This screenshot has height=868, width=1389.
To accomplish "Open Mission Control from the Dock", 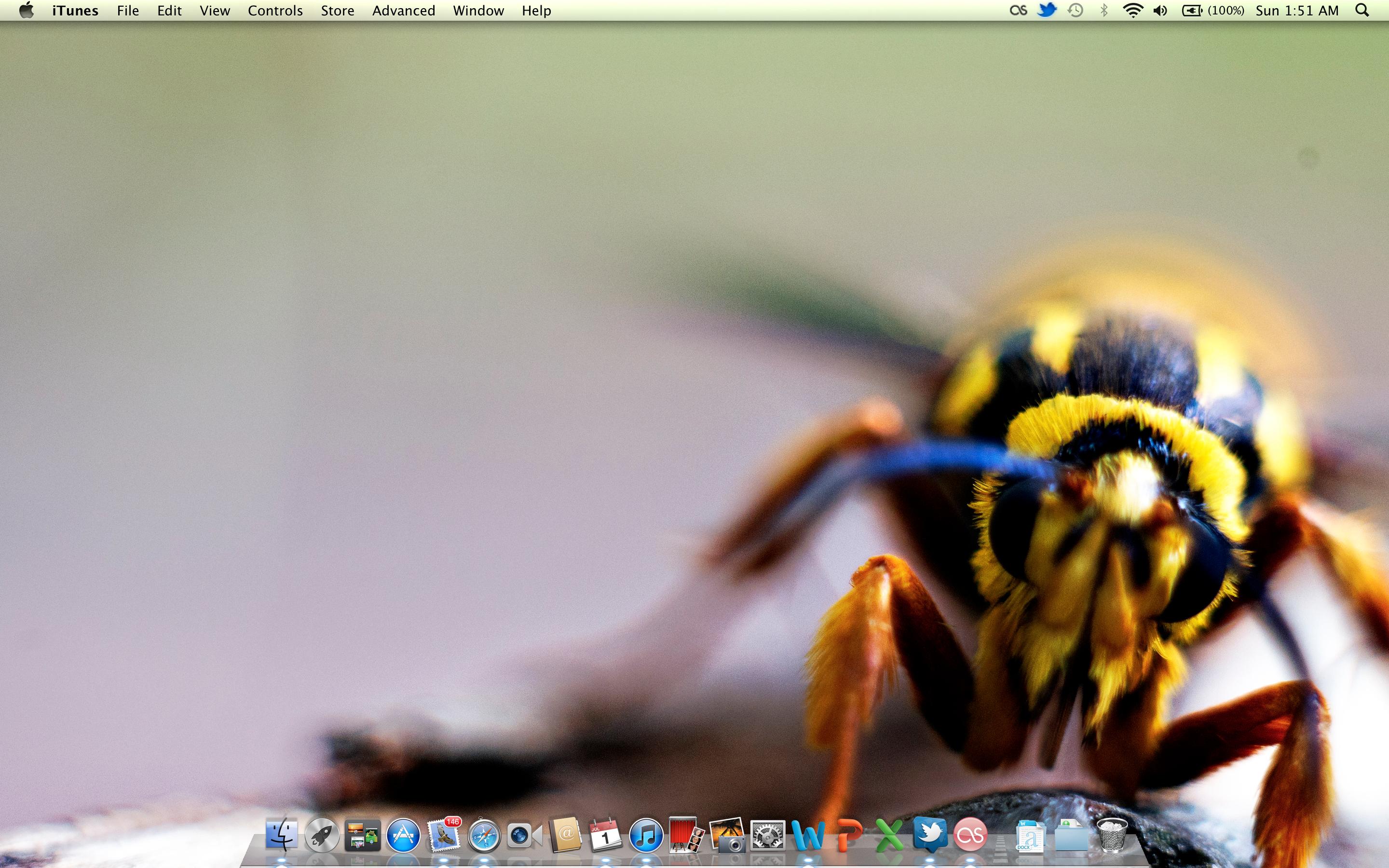I will [363, 835].
